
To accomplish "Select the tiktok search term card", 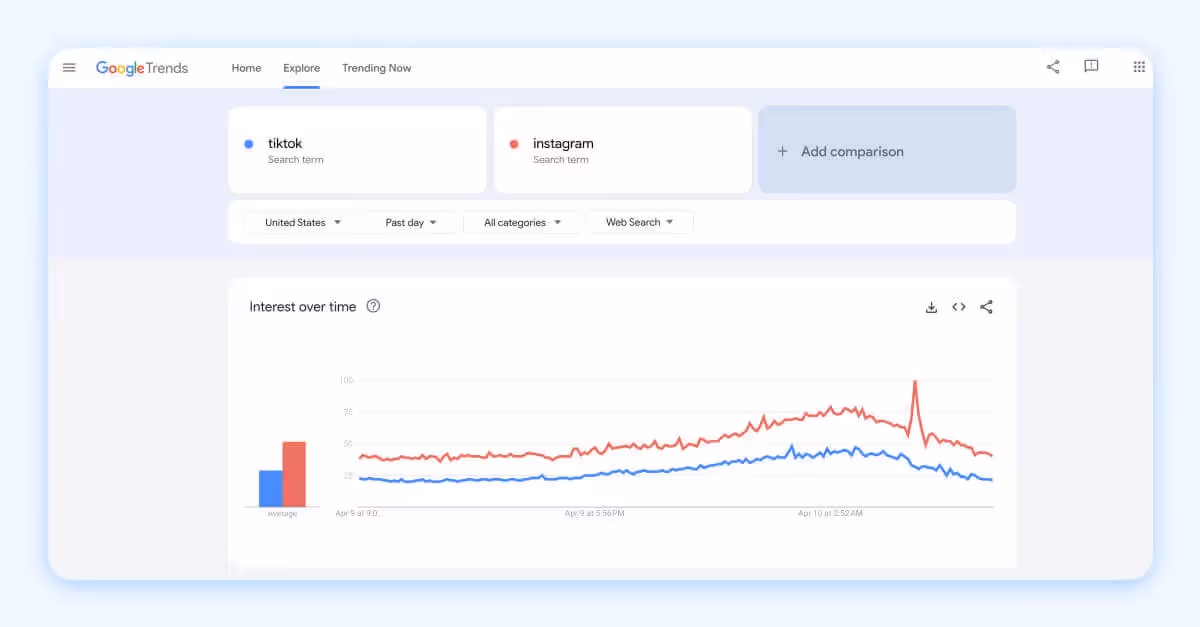I will (x=357, y=150).
